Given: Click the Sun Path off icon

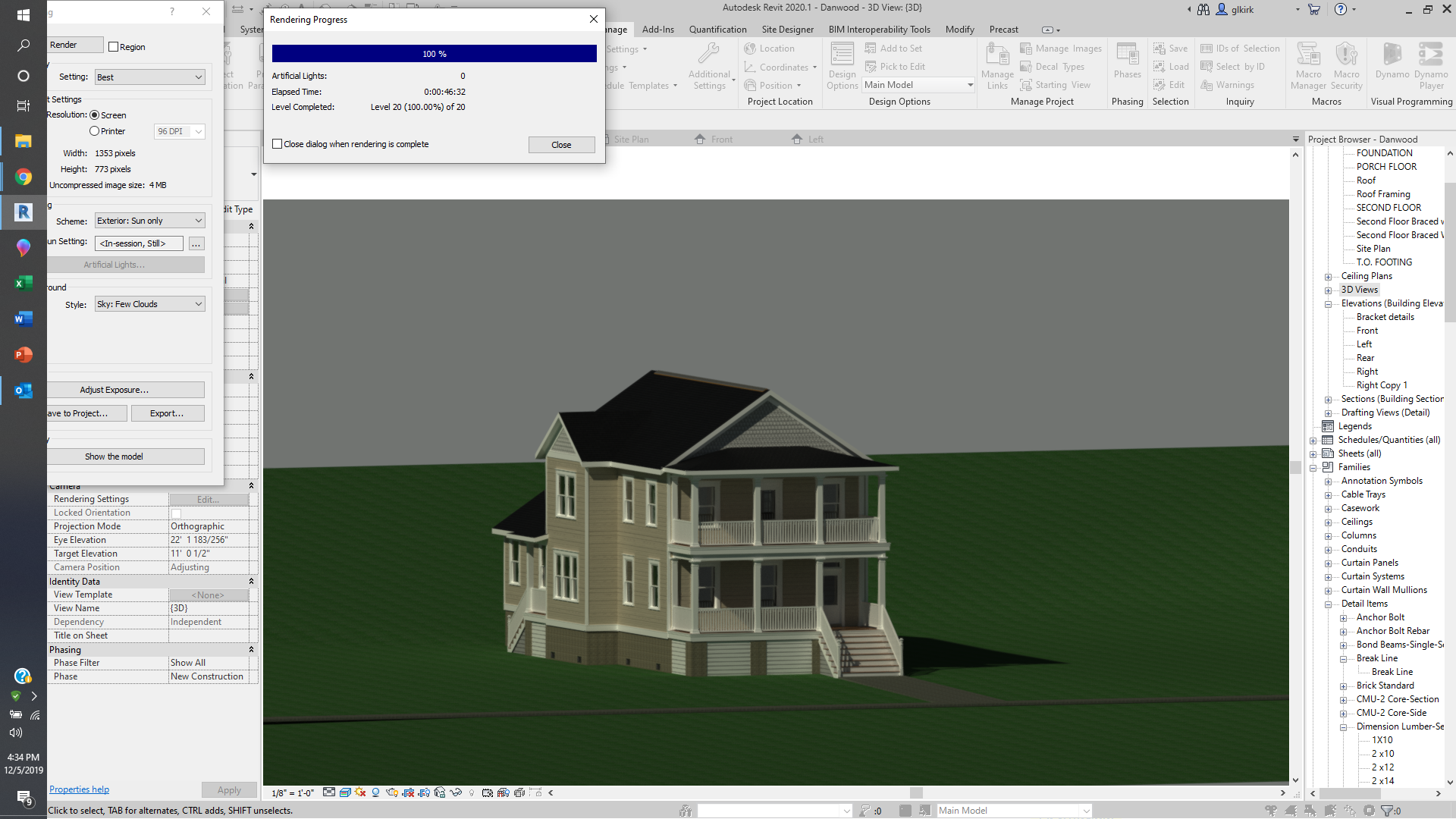Looking at the screenshot, I should click(360, 792).
